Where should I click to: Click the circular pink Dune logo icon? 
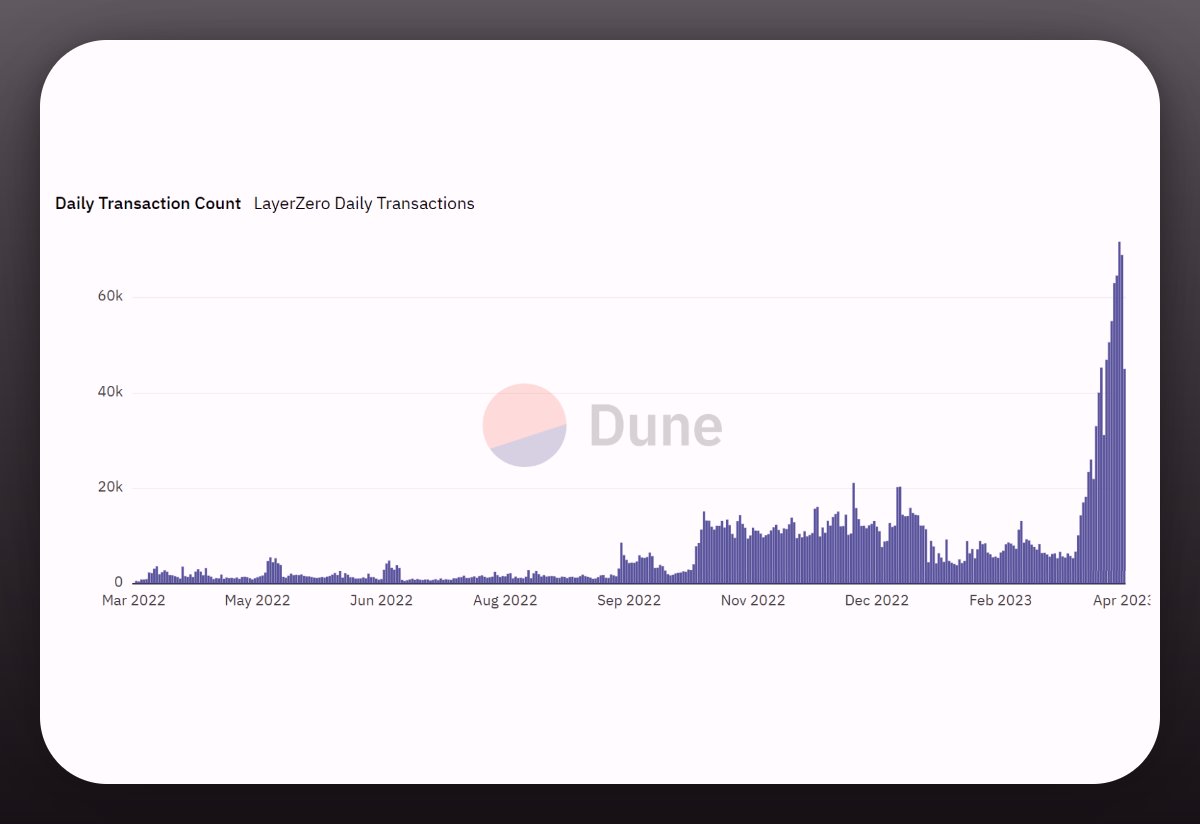(524, 425)
